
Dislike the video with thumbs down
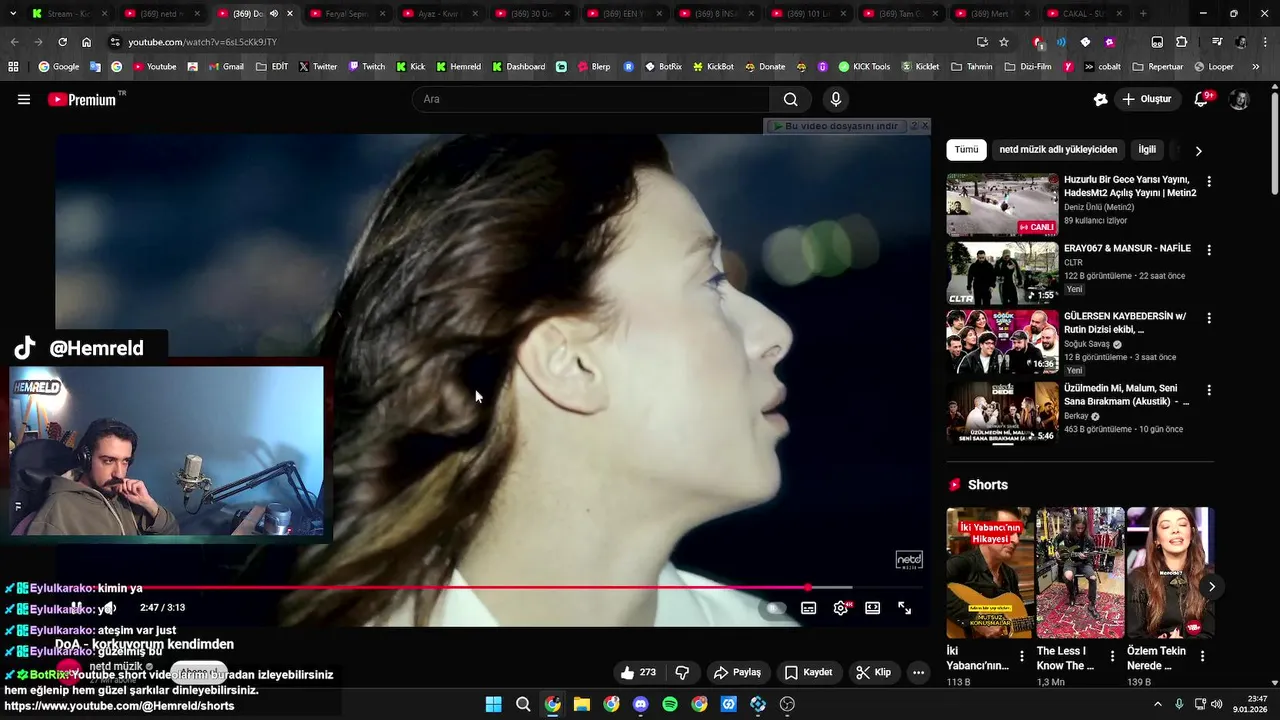click(682, 672)
